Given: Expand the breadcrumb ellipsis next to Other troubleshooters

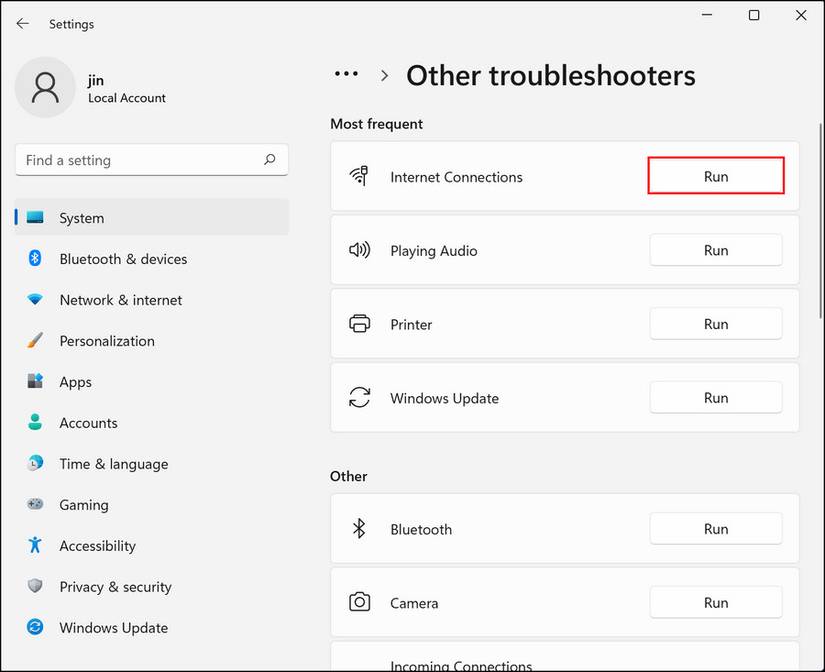Looking at the screenshot, I should (346, 74).
